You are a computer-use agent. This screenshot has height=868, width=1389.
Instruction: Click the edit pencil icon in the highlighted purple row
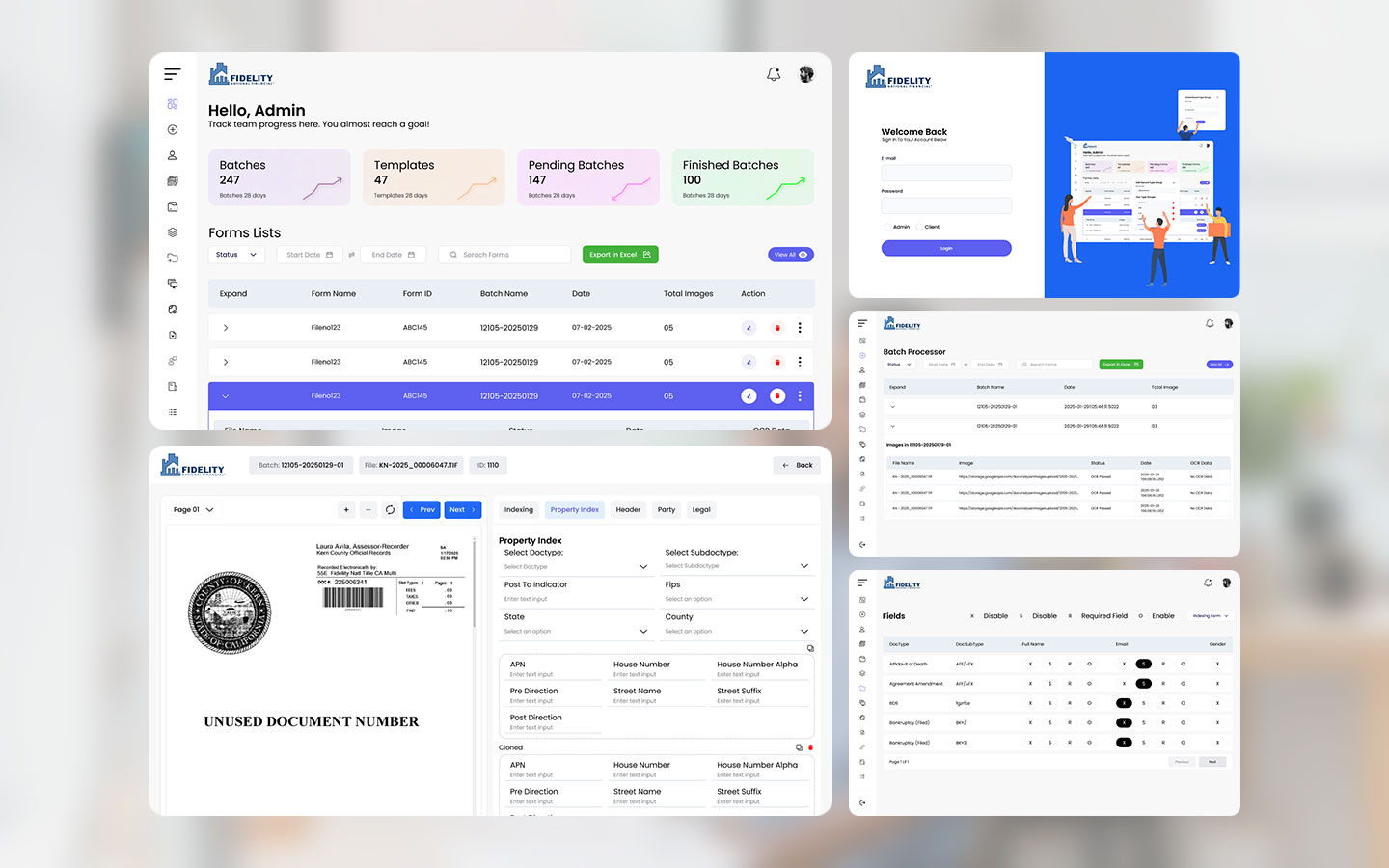tap(749, 396)
